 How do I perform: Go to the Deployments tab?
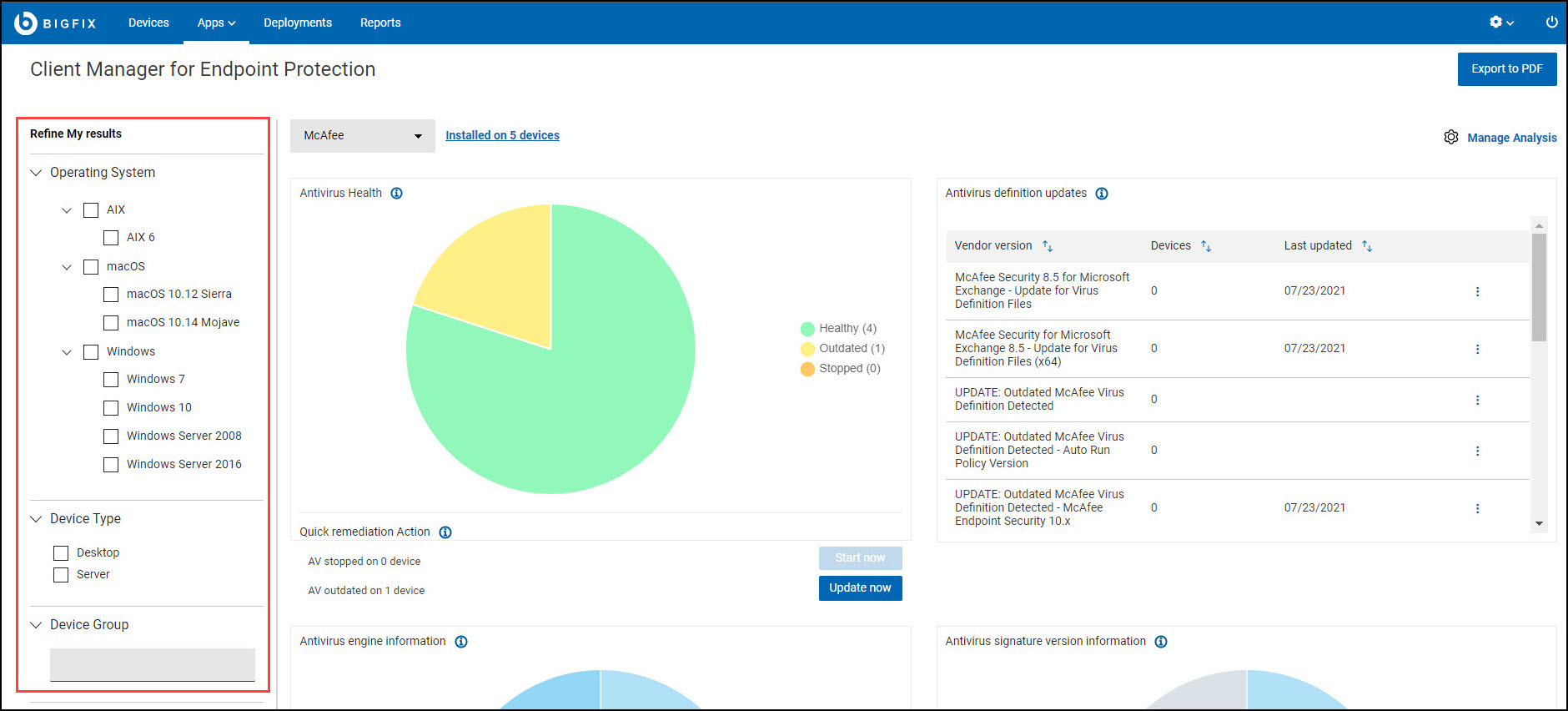click(x=298, y=23)
